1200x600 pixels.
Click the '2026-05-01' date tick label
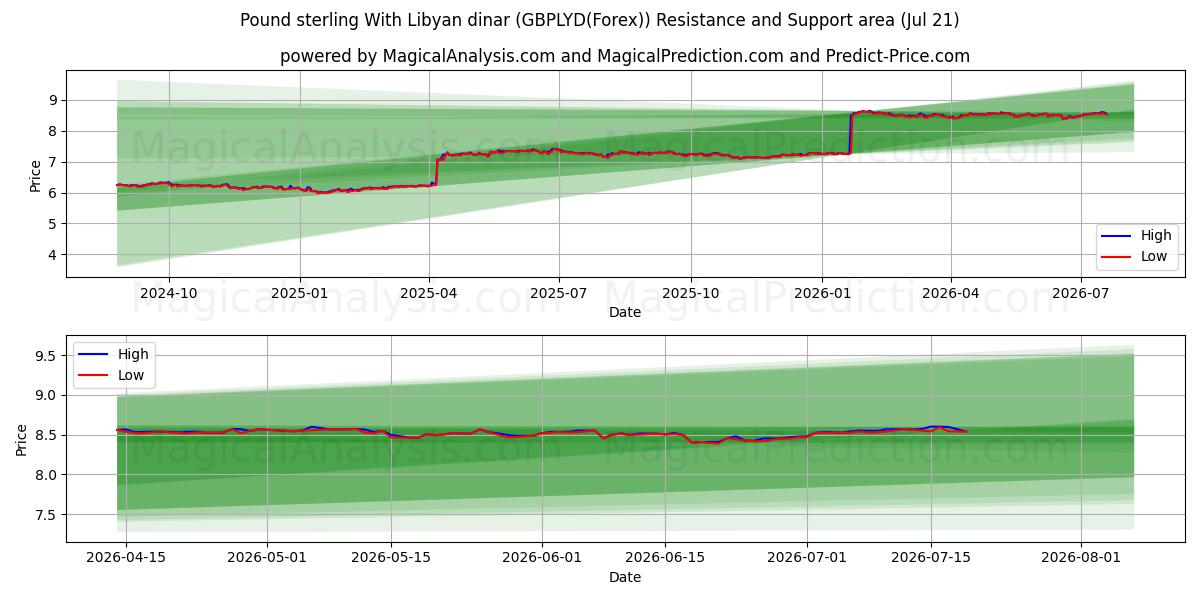(x=267, y=559)
